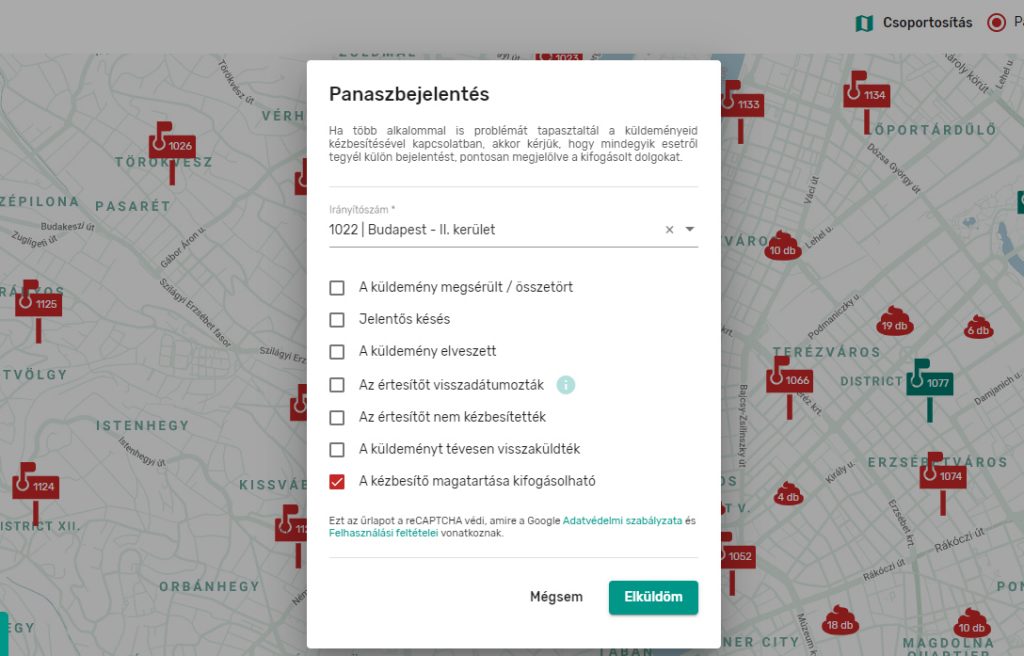
Task: Tick 'A küldemény elveszett' checkbox
Action: coord(337,352)
